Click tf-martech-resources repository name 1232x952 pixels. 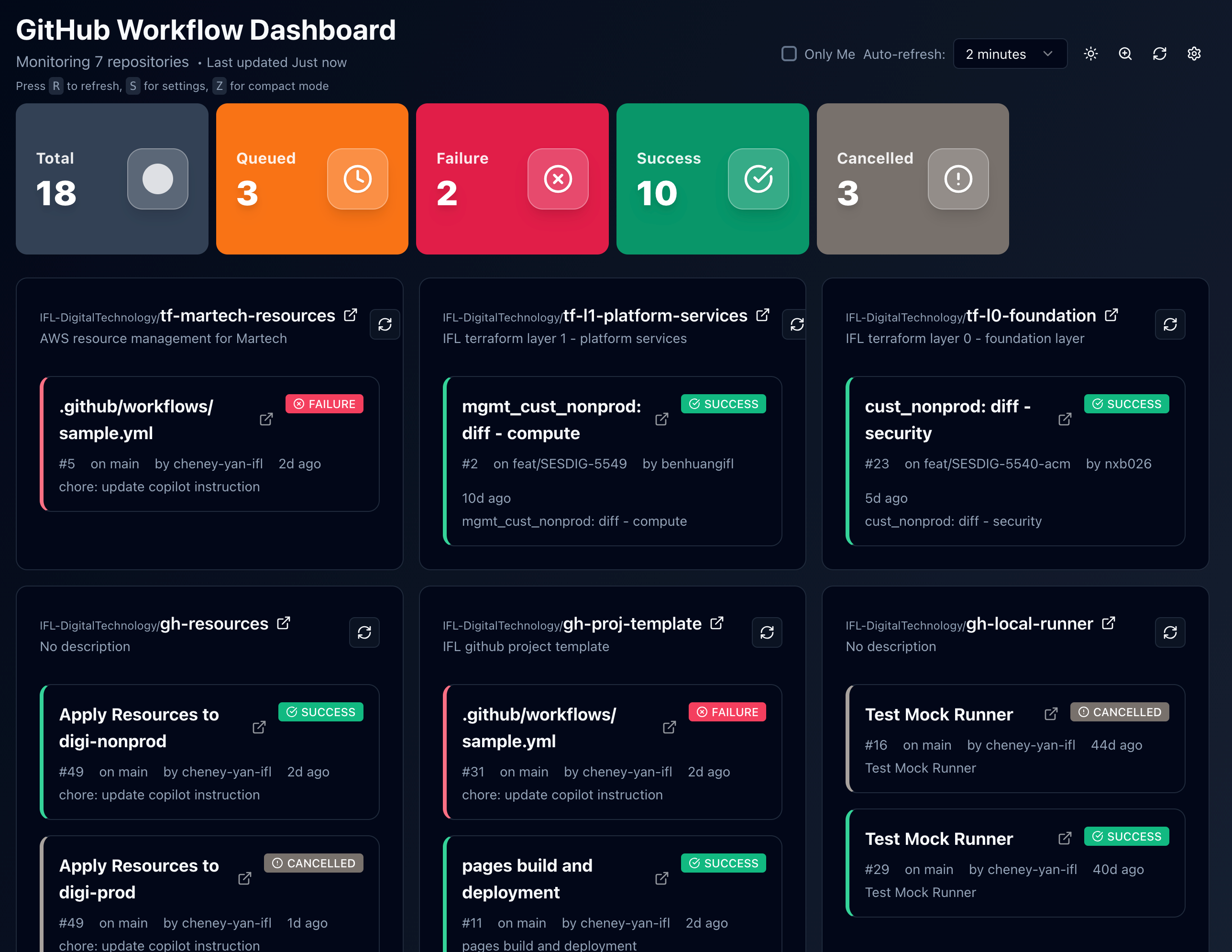click(x=248, y=315)
